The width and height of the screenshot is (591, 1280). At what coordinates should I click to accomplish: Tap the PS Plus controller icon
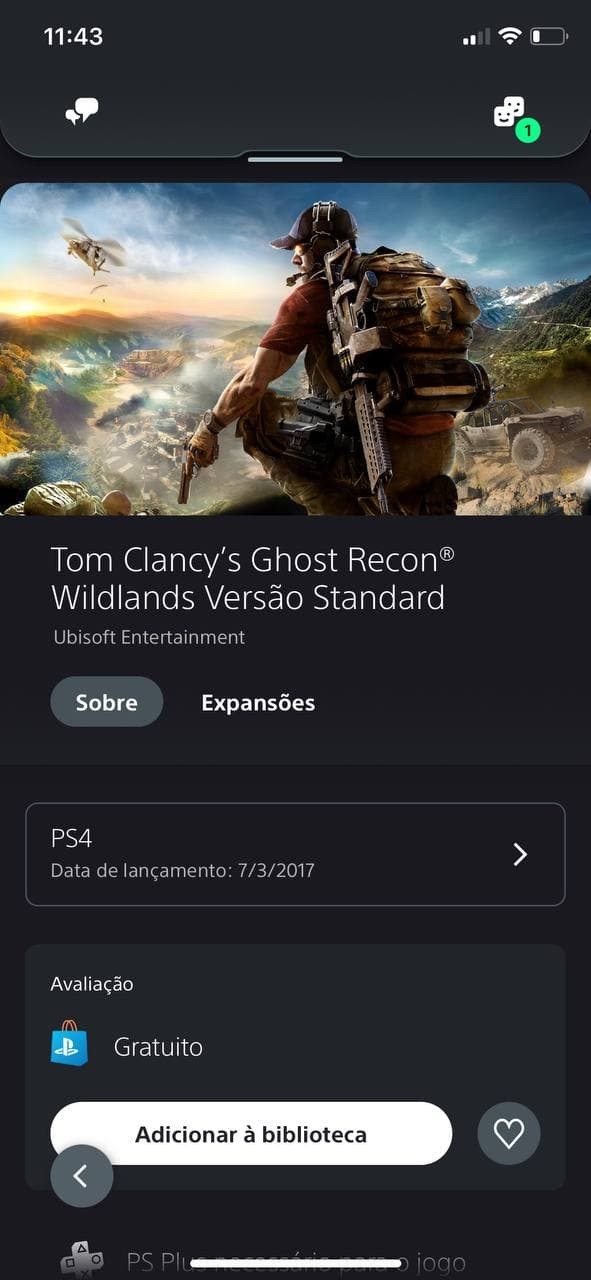click(81, 1261)
